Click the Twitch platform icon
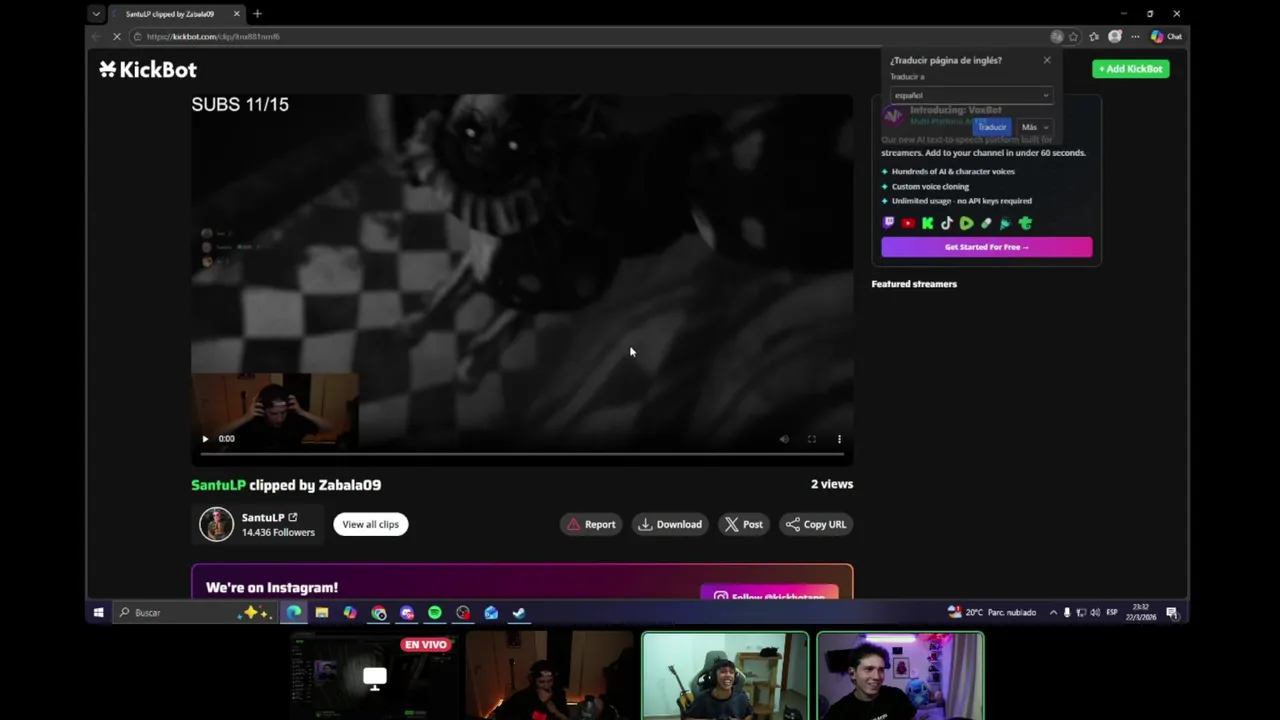Screen dimensions: 1280x720 coord(888,223)
